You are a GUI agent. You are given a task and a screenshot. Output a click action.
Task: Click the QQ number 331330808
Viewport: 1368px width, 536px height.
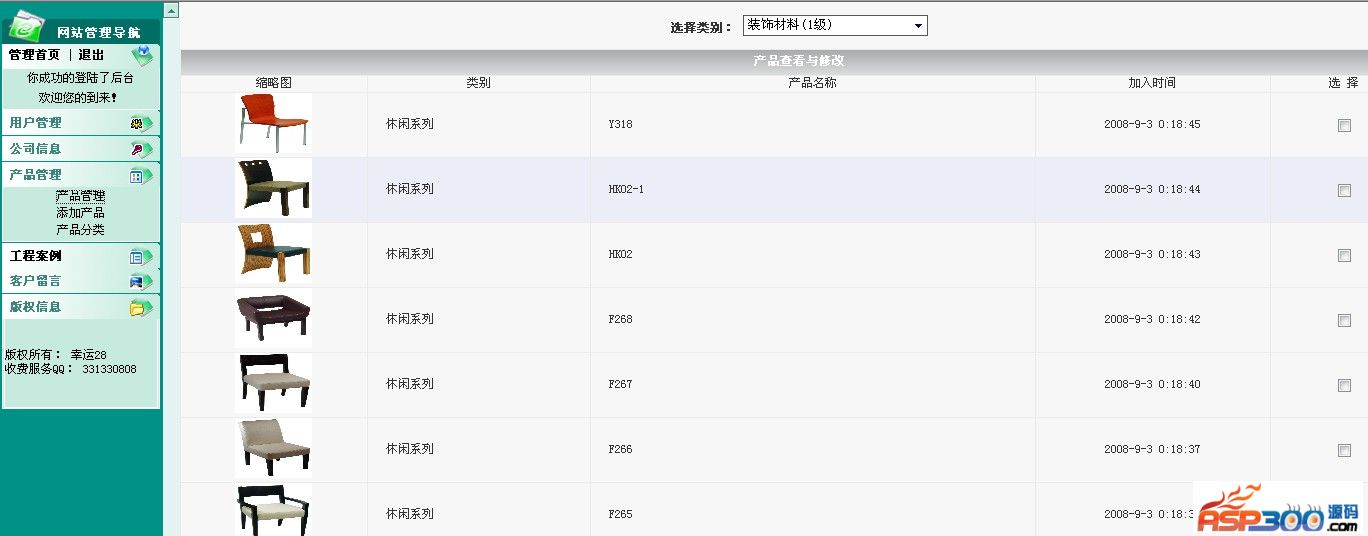[x=109, y=369]
